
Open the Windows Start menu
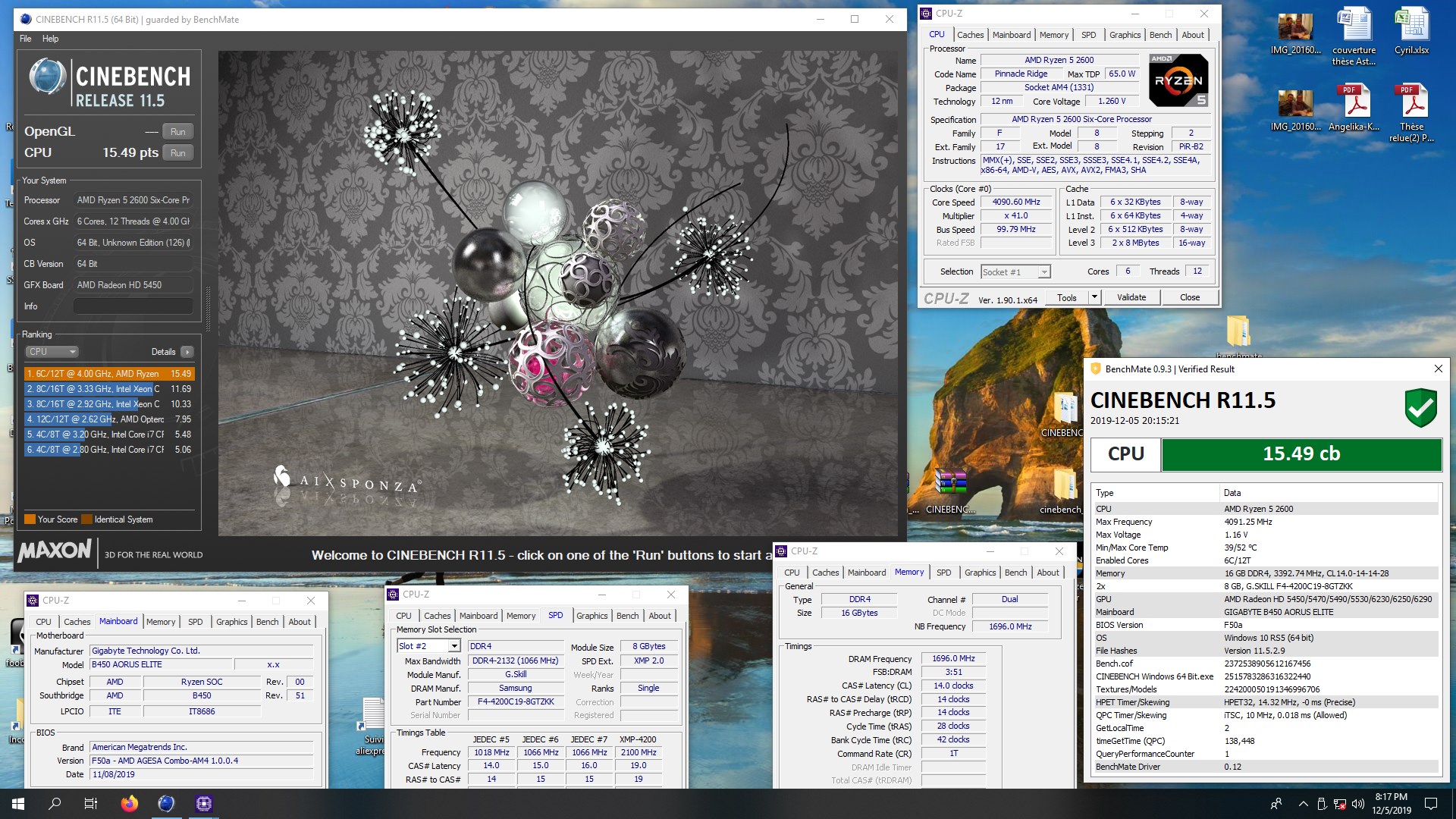tap(18, 804)
